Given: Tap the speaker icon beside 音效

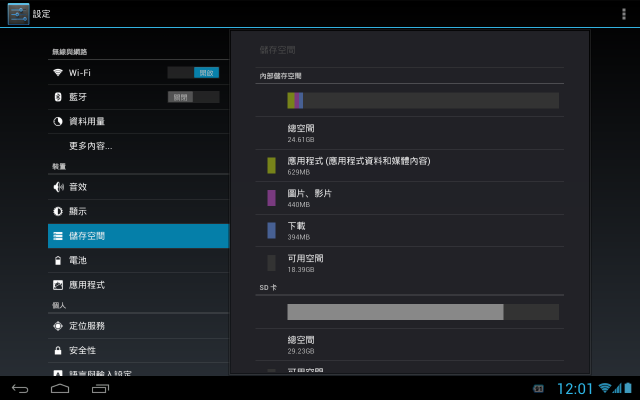Looking at the screenshot, I should coord(58,187).
